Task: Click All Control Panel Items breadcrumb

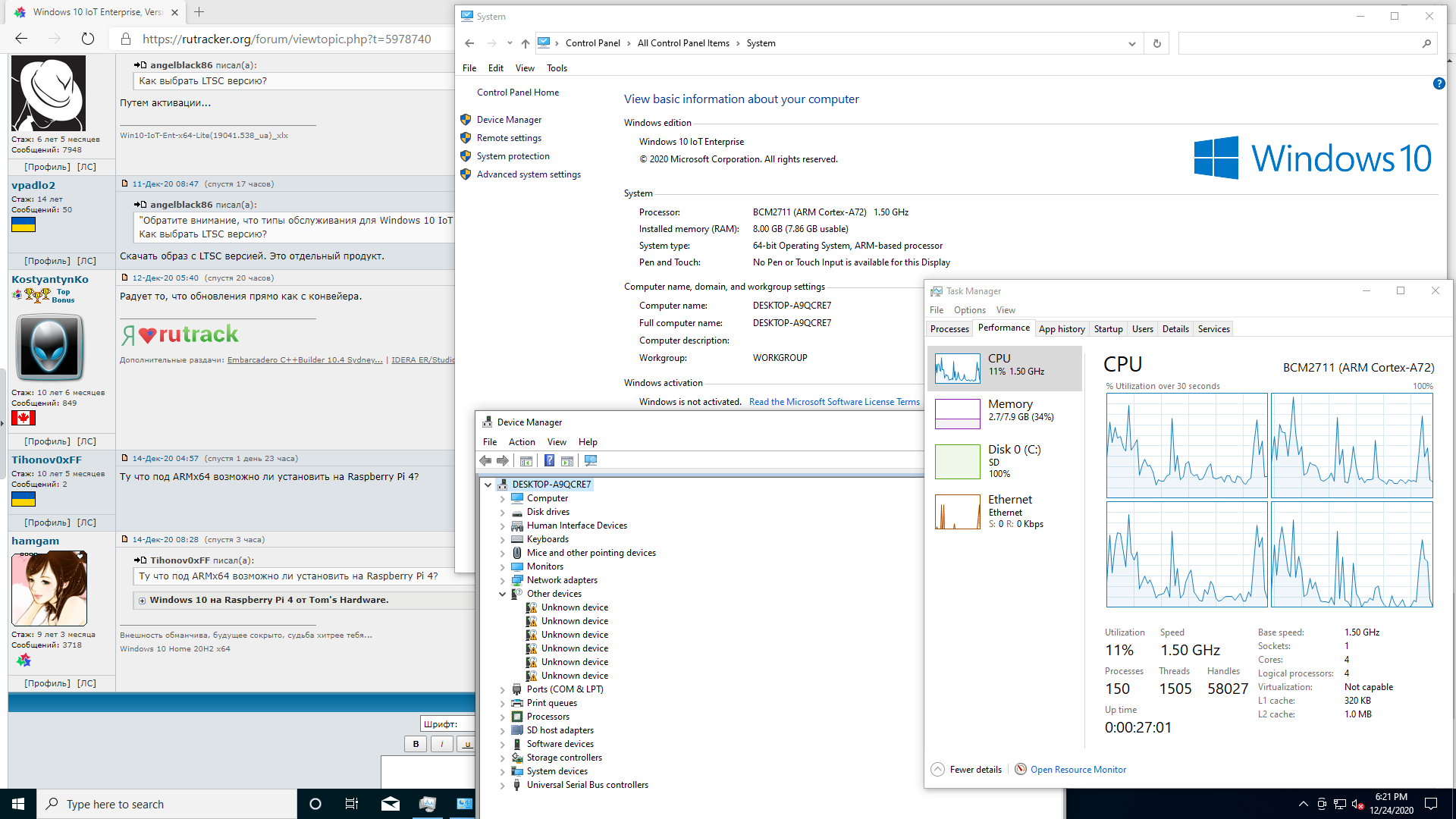Action: tap(683, 43)
